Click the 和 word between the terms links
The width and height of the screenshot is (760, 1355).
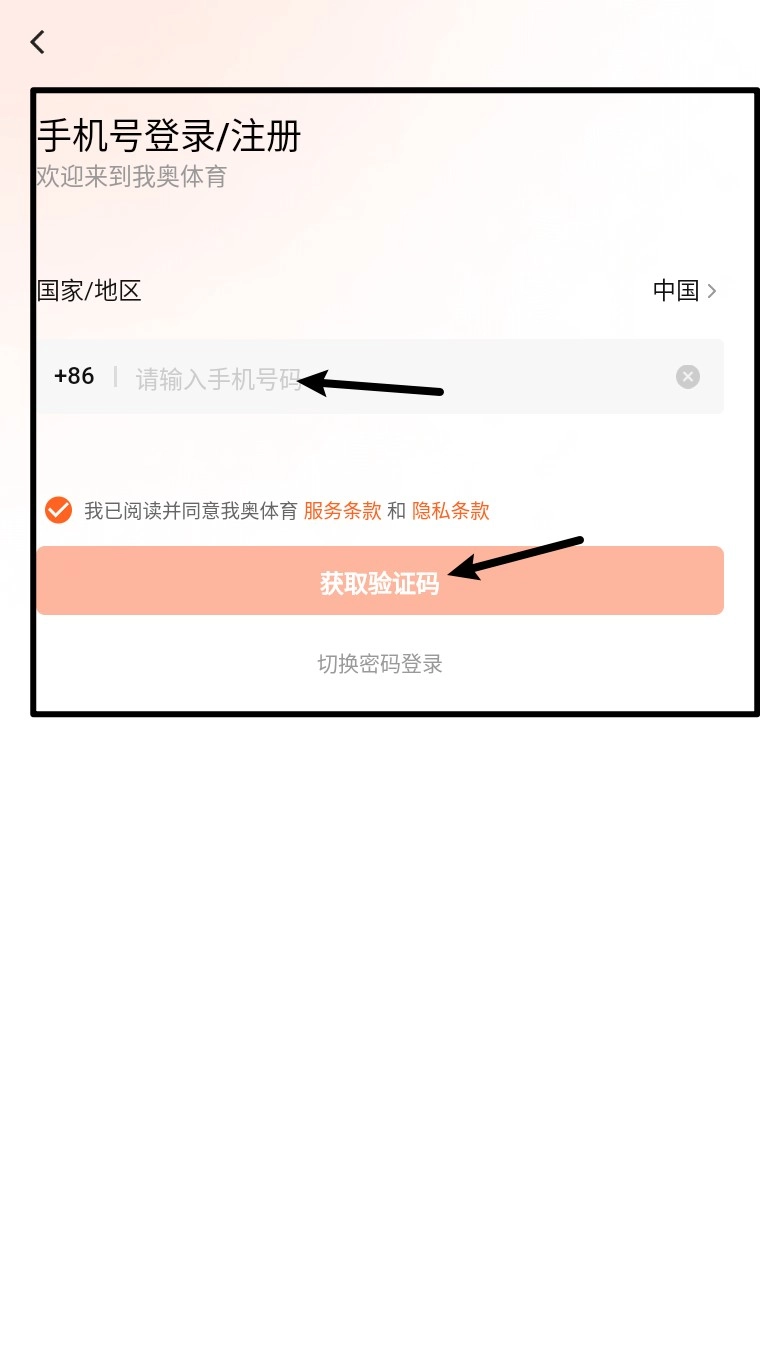click(397, 511)
